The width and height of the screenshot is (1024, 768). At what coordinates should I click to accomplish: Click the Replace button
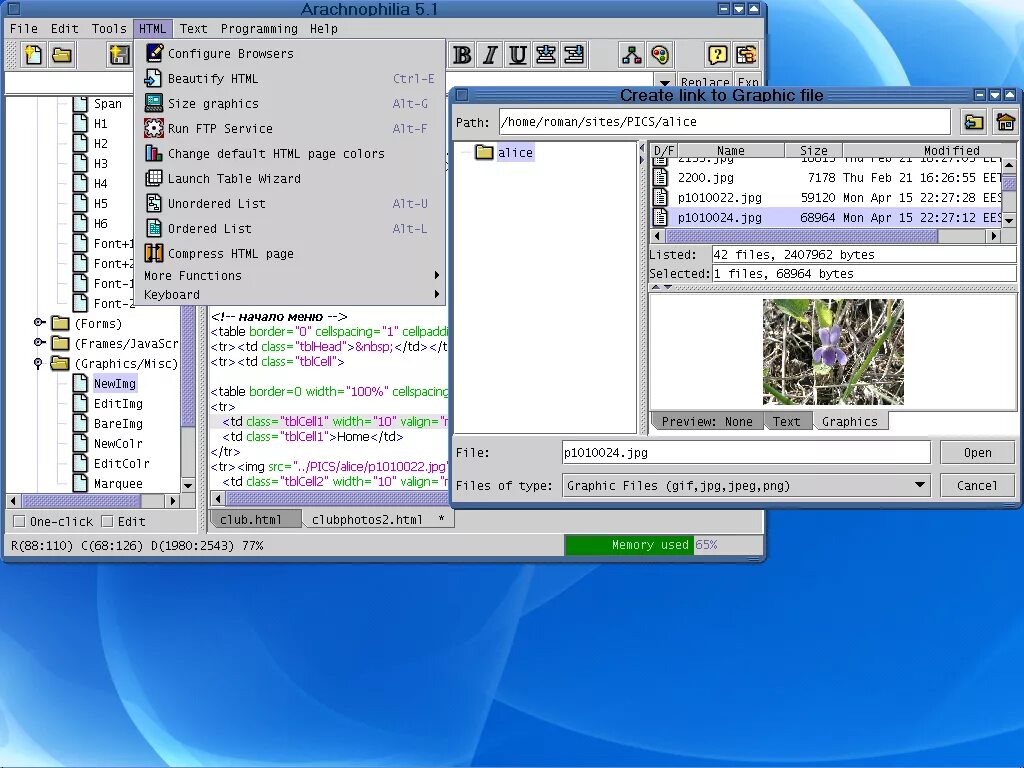(705, 82)
